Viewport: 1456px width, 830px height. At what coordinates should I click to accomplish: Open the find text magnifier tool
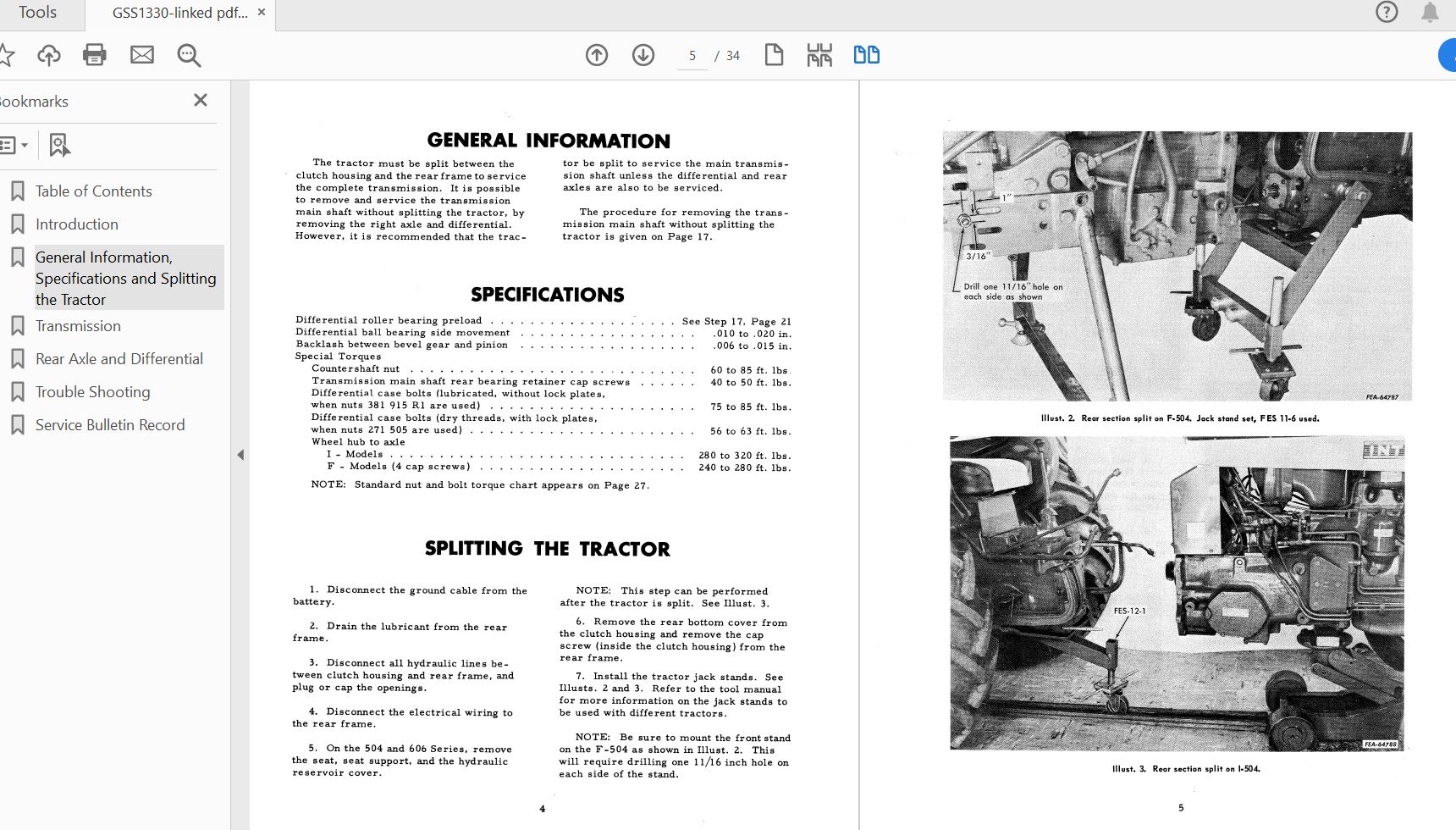[x=189, y=56]
